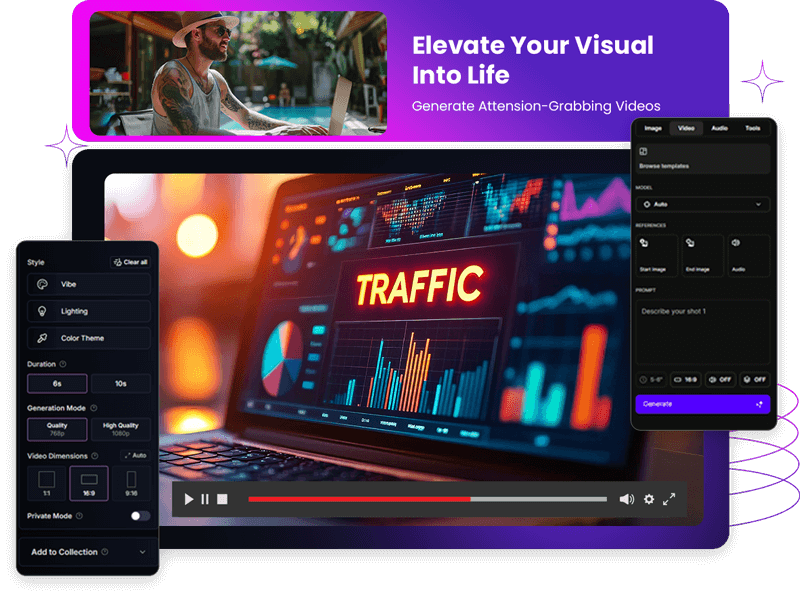This screenshot has height=596, width=800.
Task: Add a Start Image reference
Action: tap(653, 255)
